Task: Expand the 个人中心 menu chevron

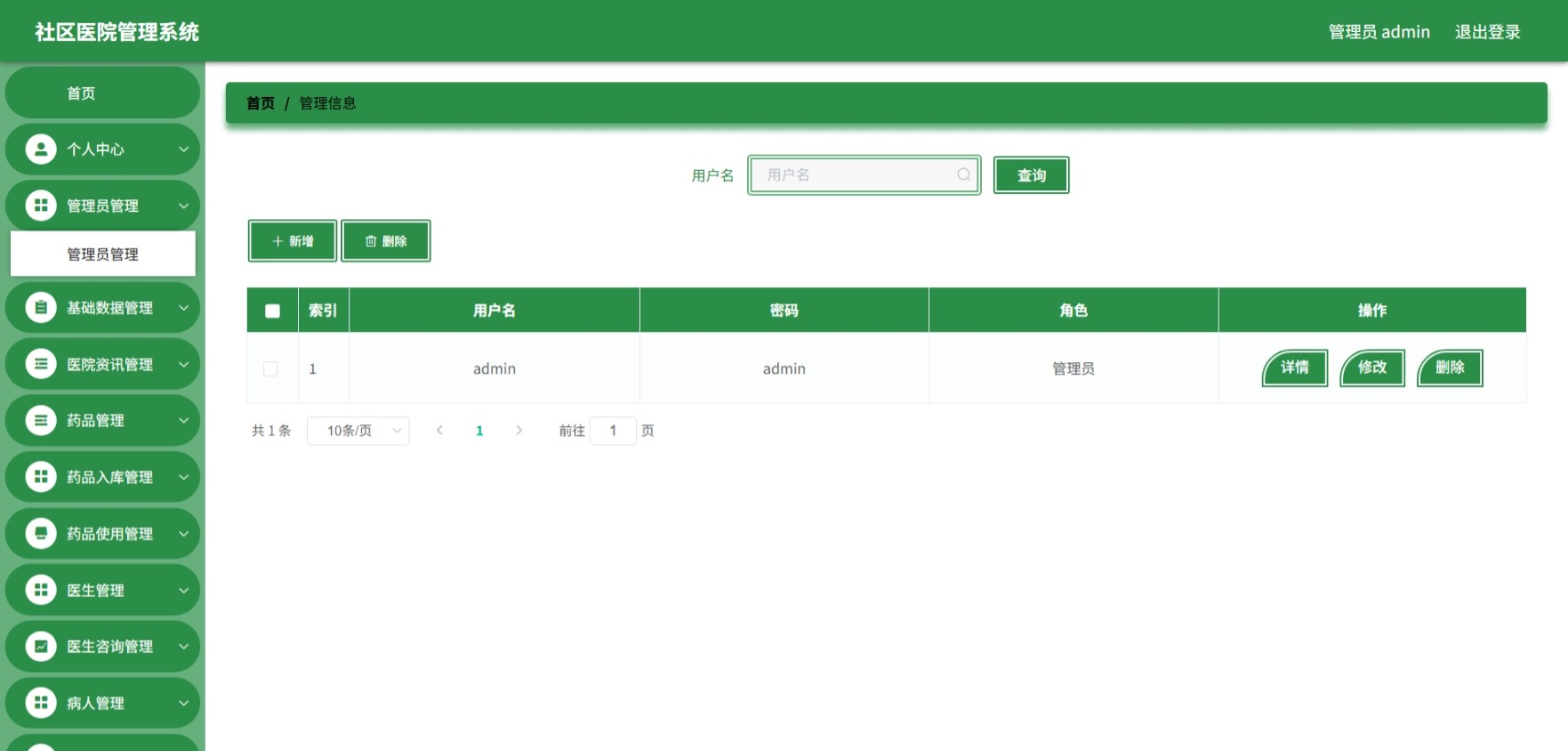Action: point(183,149)
